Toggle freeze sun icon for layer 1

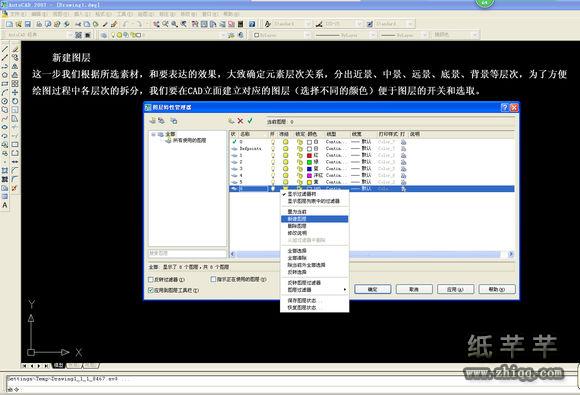point(286,155)
